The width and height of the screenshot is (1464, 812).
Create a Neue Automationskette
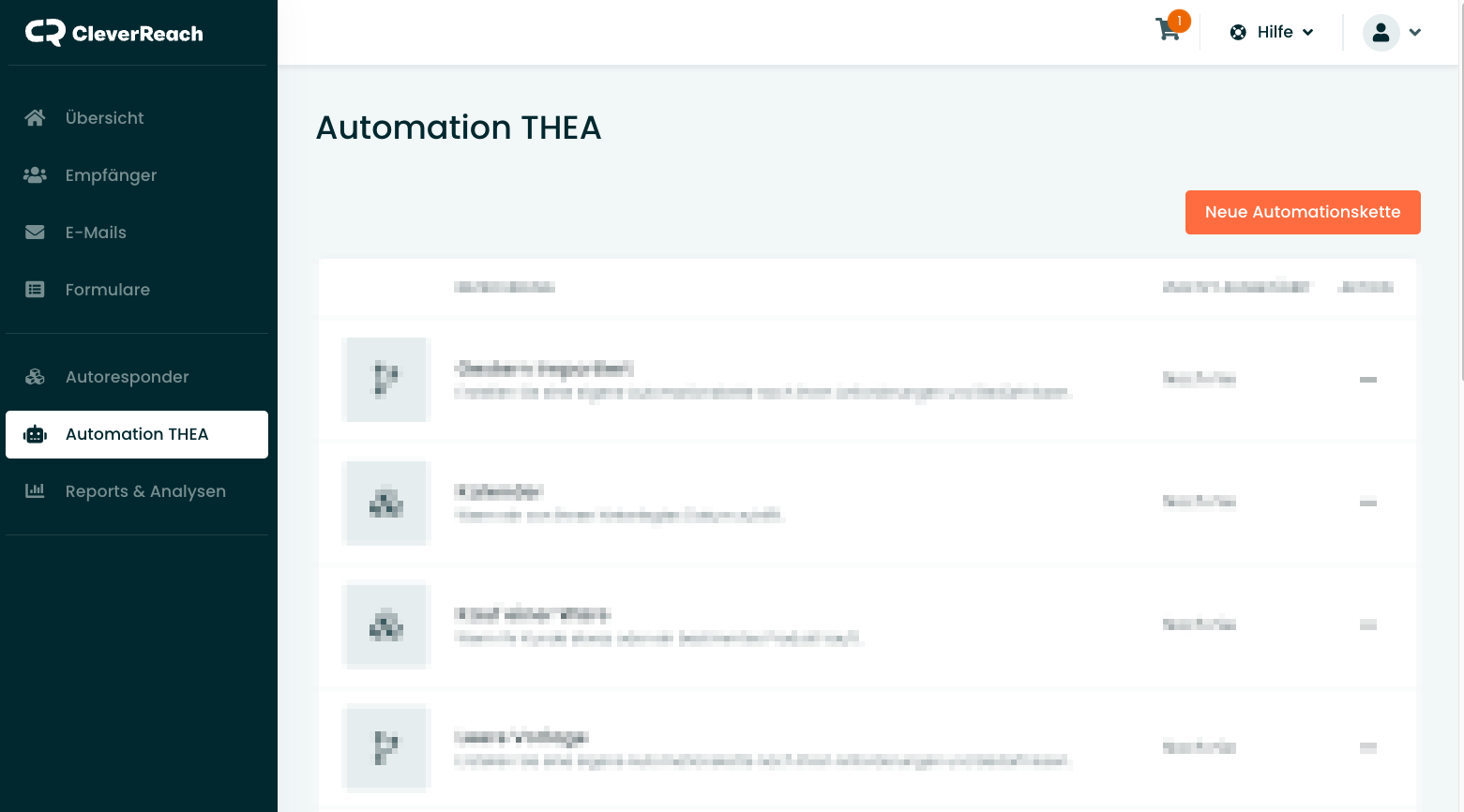[1303, 212]
